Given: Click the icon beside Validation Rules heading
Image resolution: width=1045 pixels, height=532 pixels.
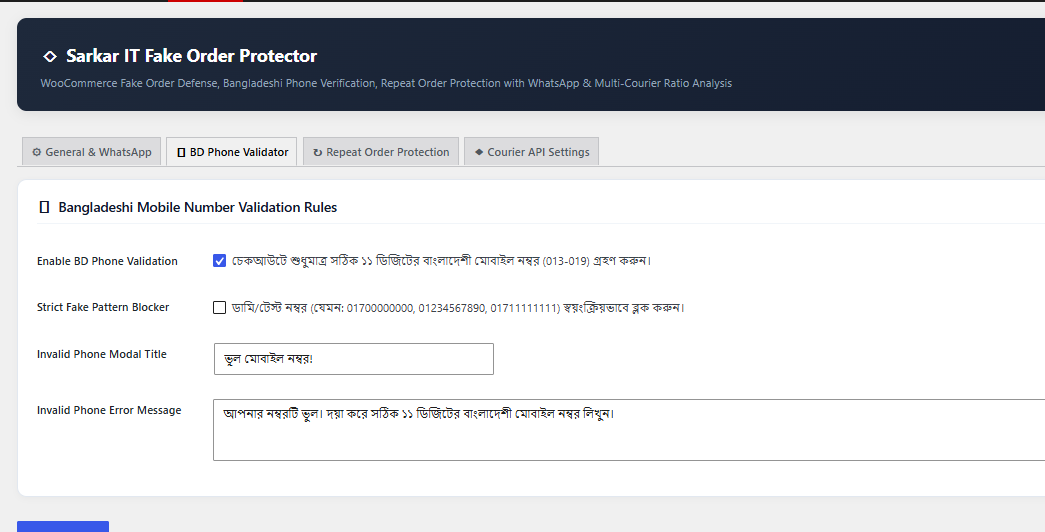Looking at the screenshot, I should point(45,207).
